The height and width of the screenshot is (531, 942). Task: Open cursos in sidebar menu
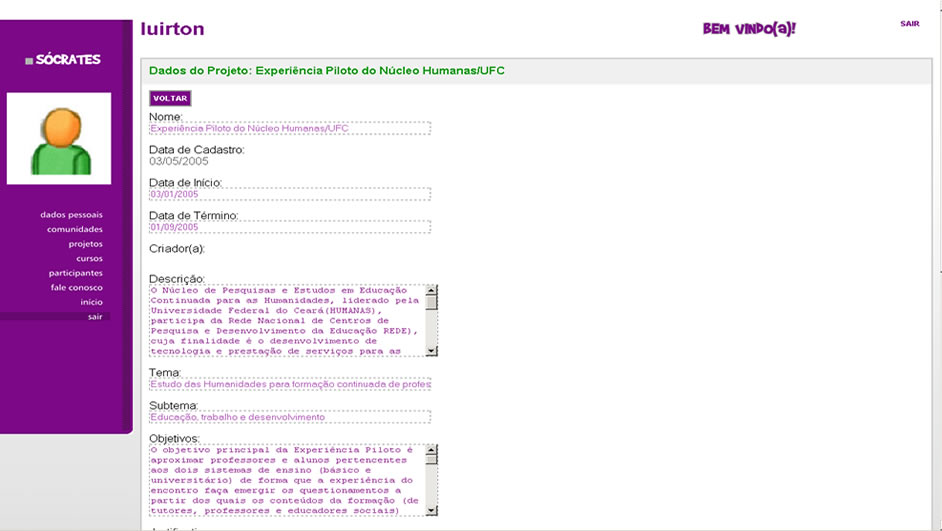(x=89, y=258)
